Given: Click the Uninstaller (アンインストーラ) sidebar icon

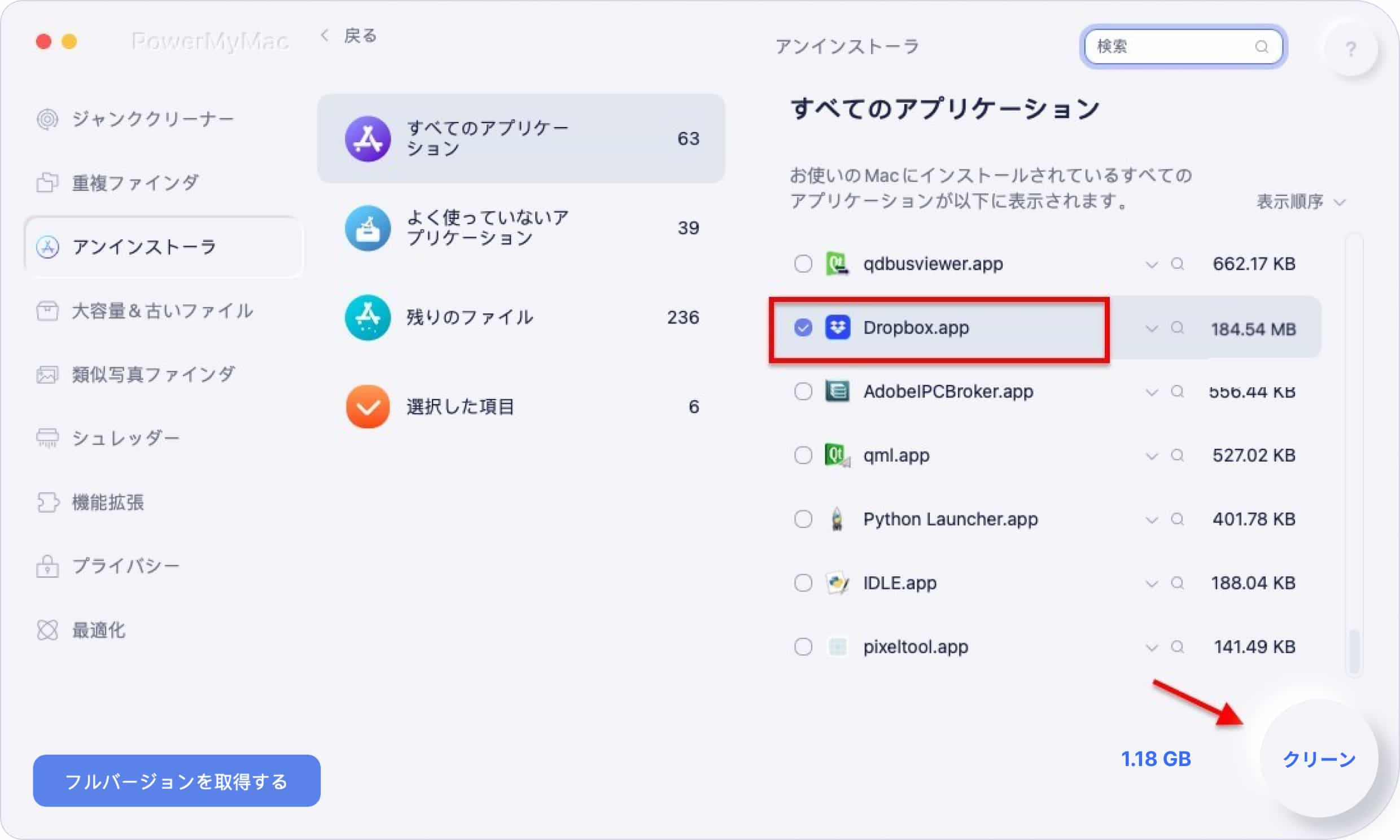Looking at the screenshot, I should tap(47, 247).
